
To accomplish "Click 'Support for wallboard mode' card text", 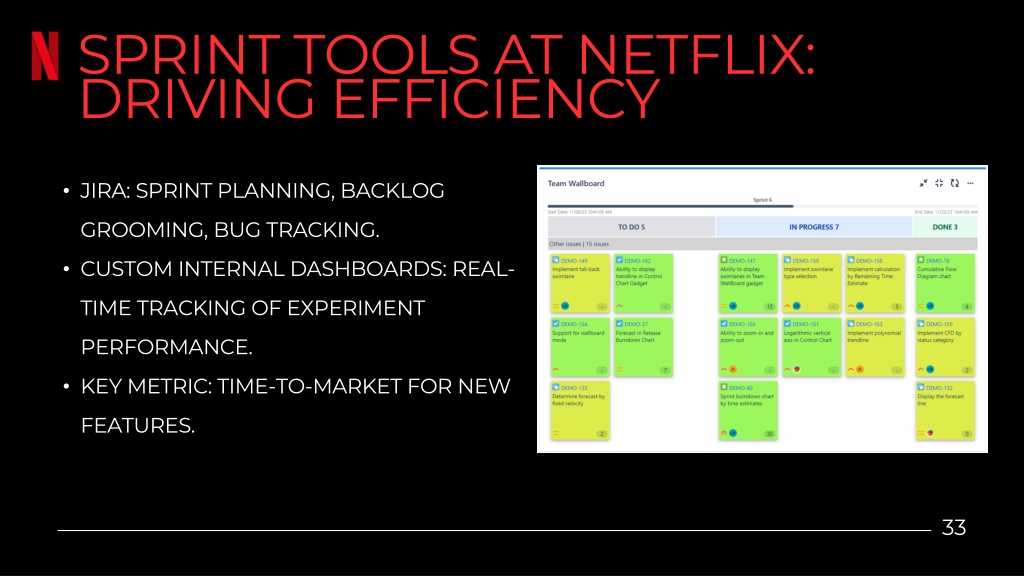I will coord(578,336).
